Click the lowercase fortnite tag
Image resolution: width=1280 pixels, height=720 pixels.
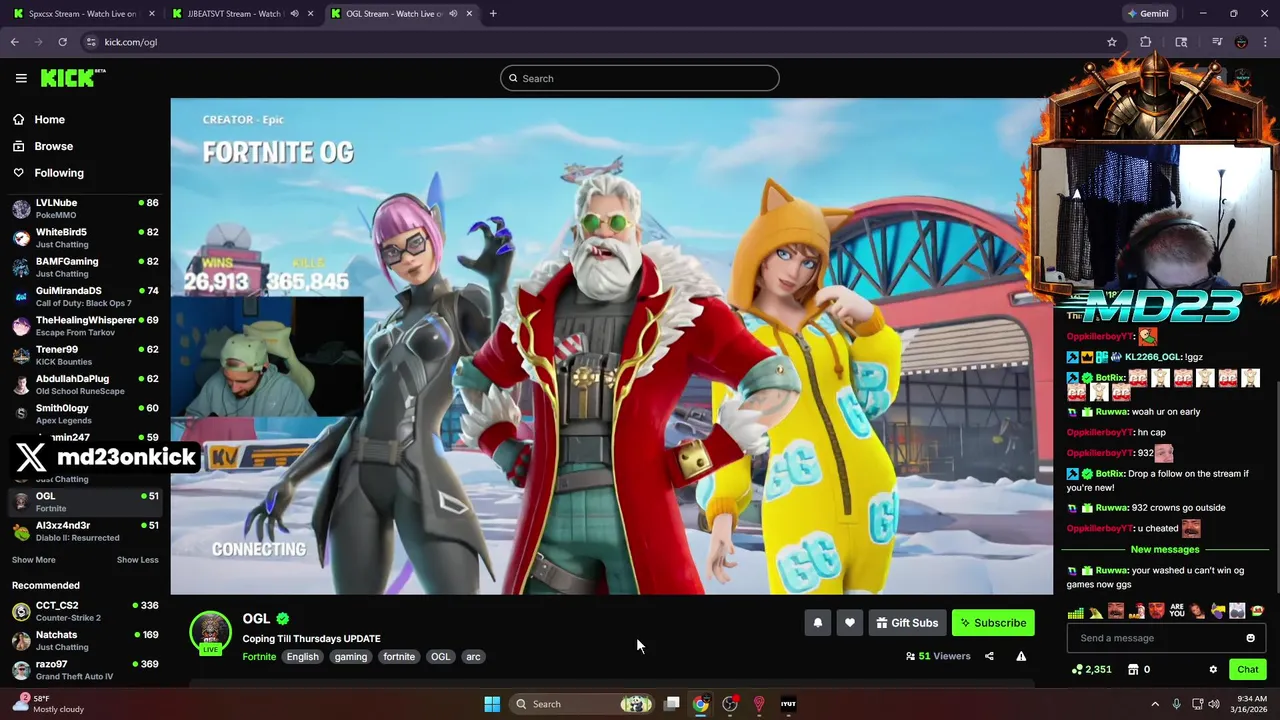[399, 657]
